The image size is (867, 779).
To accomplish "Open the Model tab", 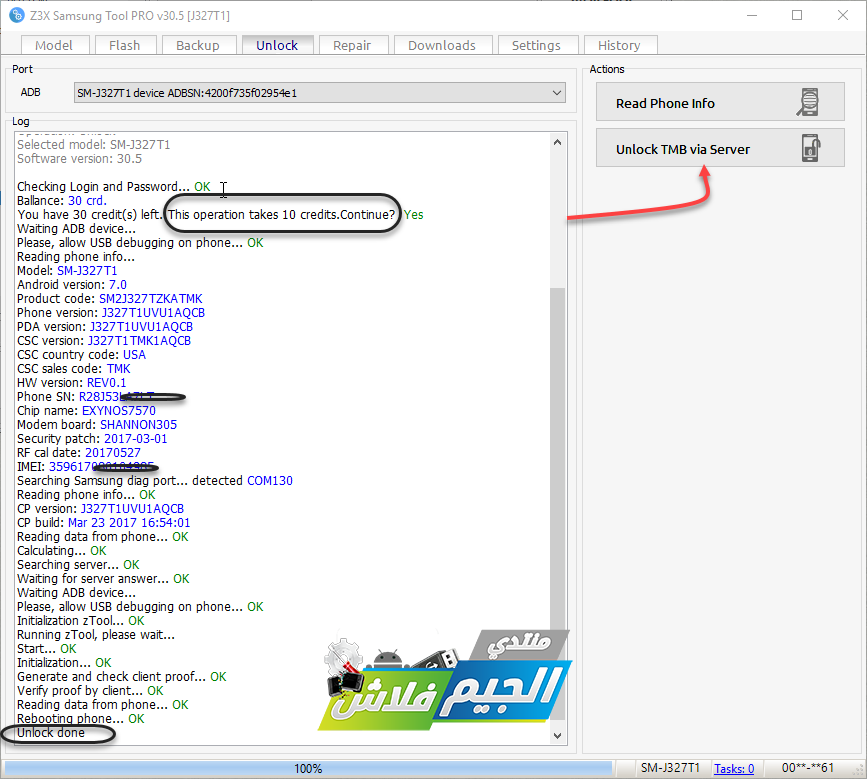I will click(x=54, y=45).
